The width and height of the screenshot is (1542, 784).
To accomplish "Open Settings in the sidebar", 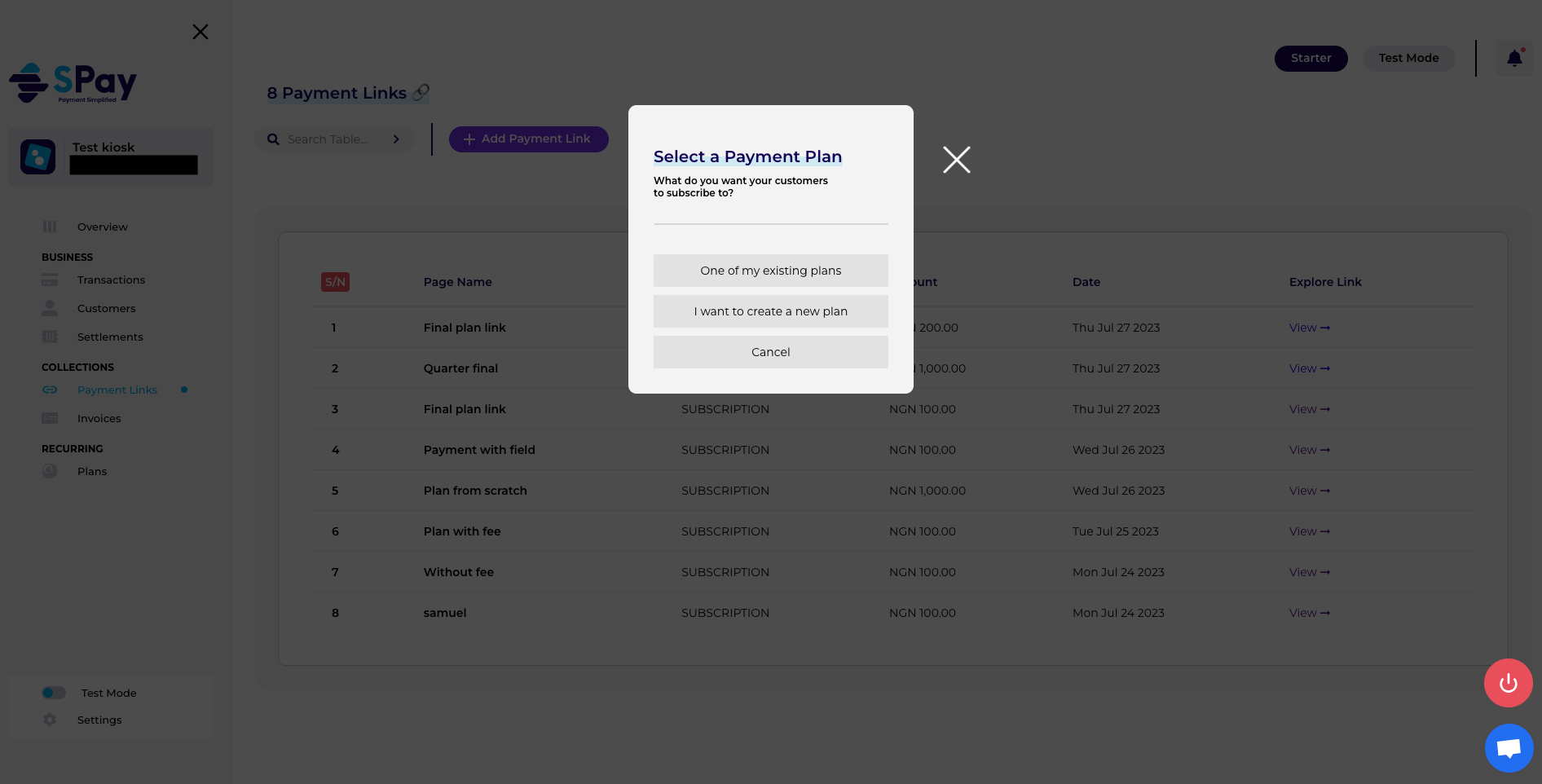I will (99, 720).
